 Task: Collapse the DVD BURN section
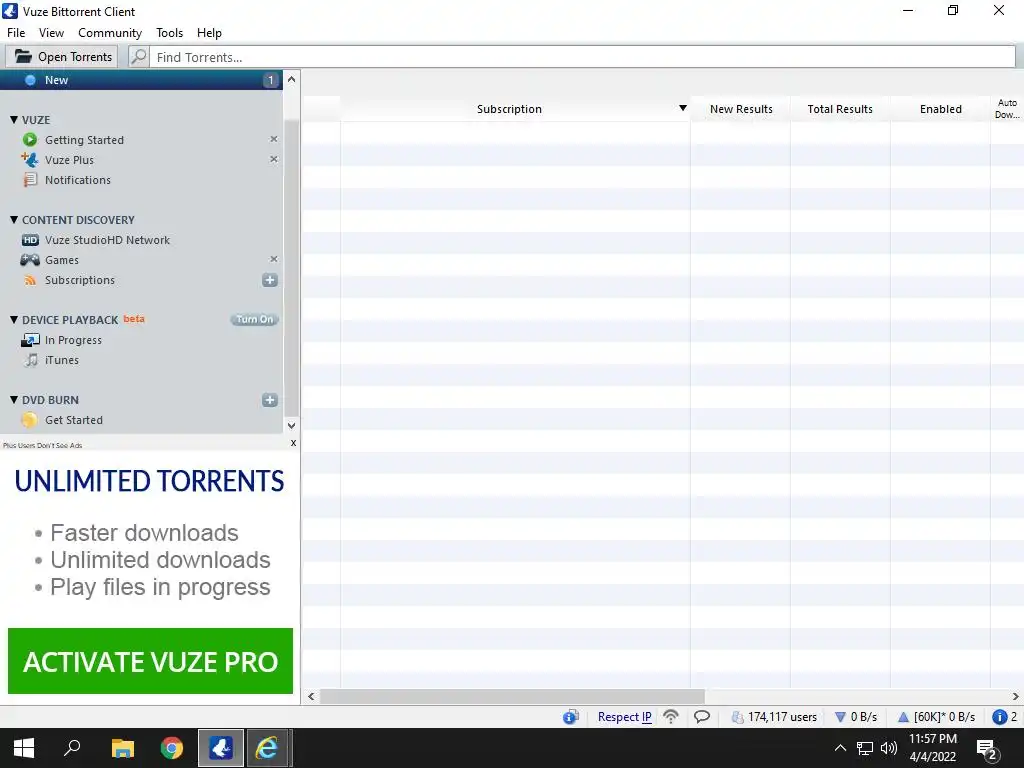[14, 400]
